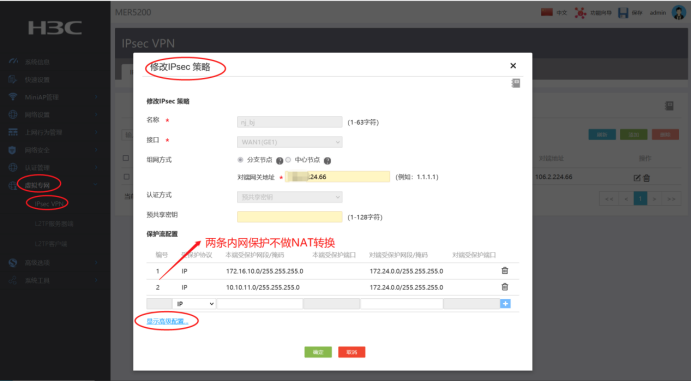Open authentication method dropdown

[x=290, y=197]
